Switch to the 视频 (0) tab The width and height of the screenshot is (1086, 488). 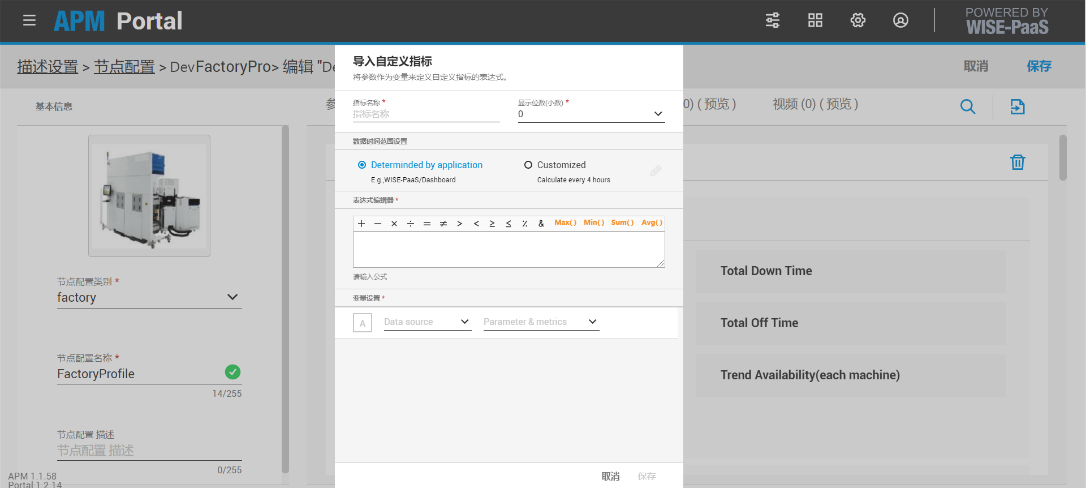pos(815,104)
